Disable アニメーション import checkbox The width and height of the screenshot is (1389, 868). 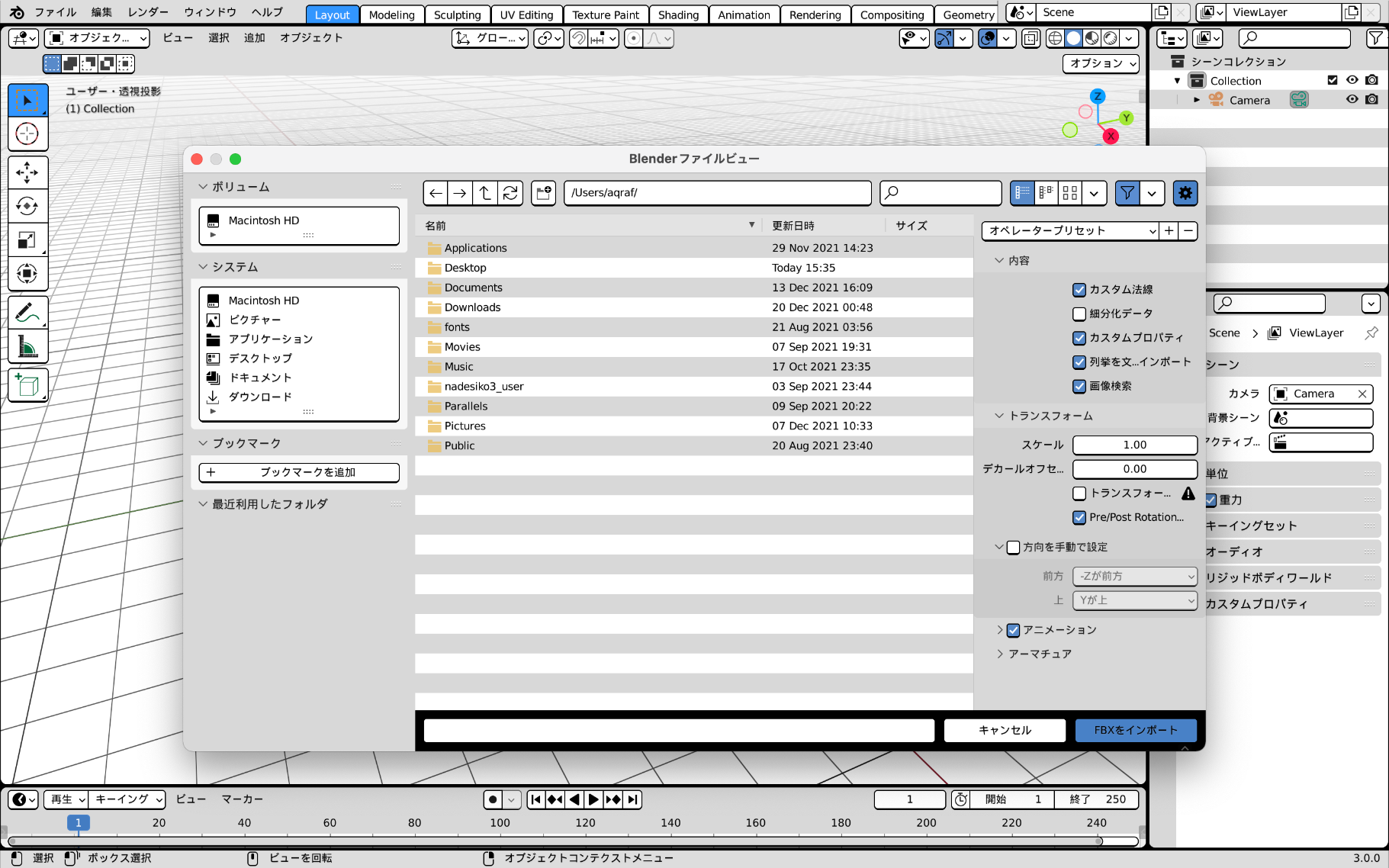pyautogui.click(x=1014, y=630)
